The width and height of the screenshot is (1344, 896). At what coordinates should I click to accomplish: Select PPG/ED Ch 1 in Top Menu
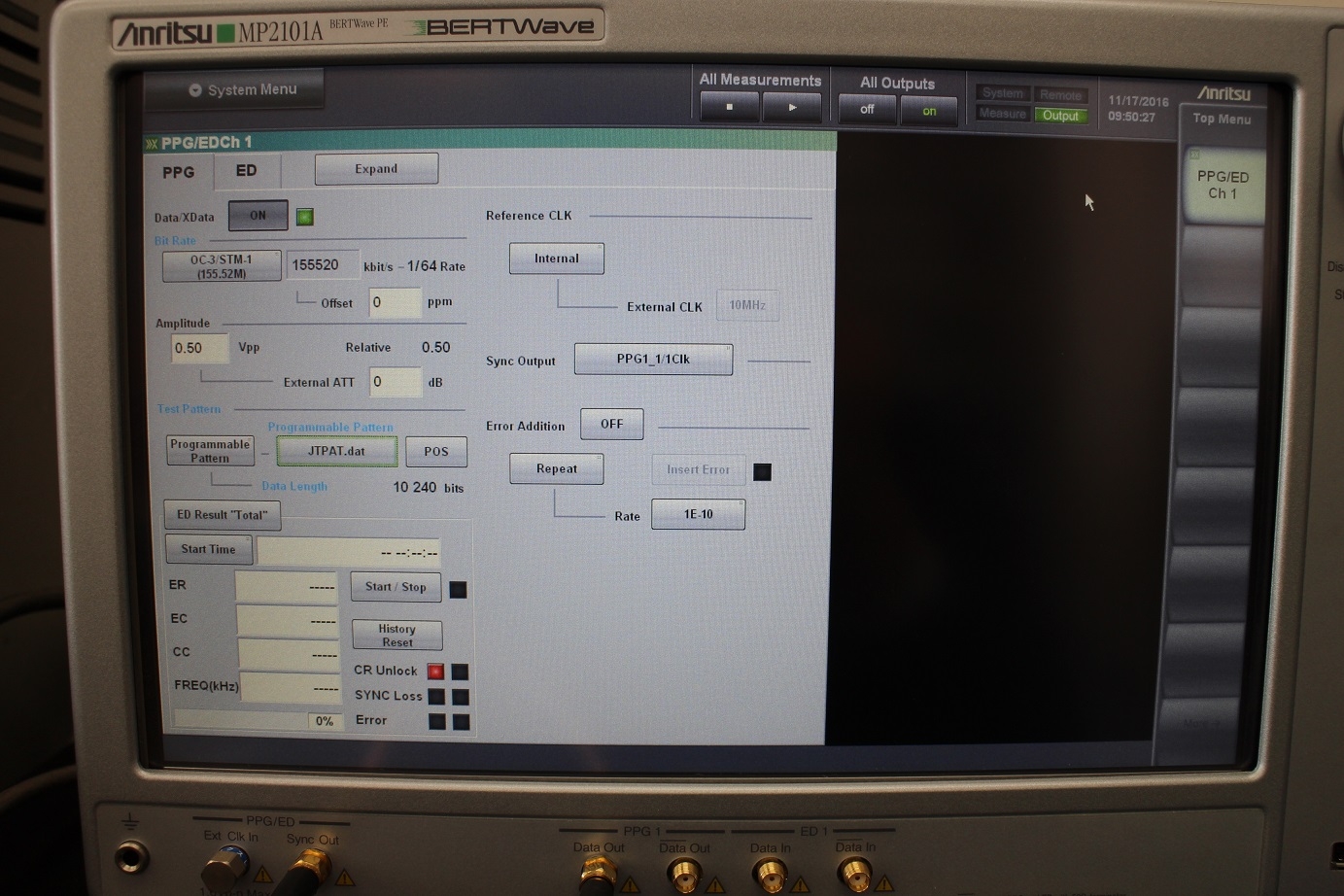[x=1223, y=185]
